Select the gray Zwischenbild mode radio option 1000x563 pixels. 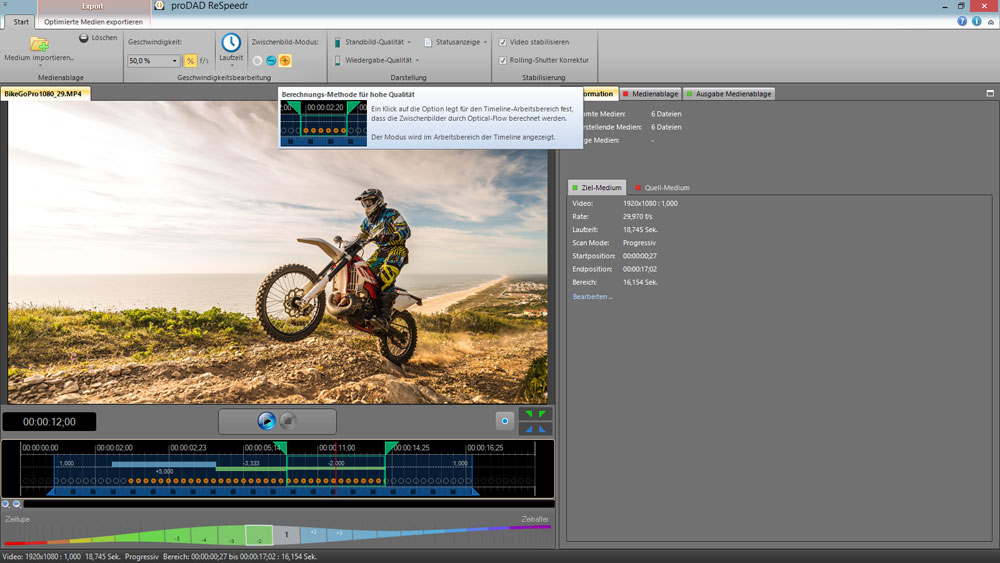[257, 61]
